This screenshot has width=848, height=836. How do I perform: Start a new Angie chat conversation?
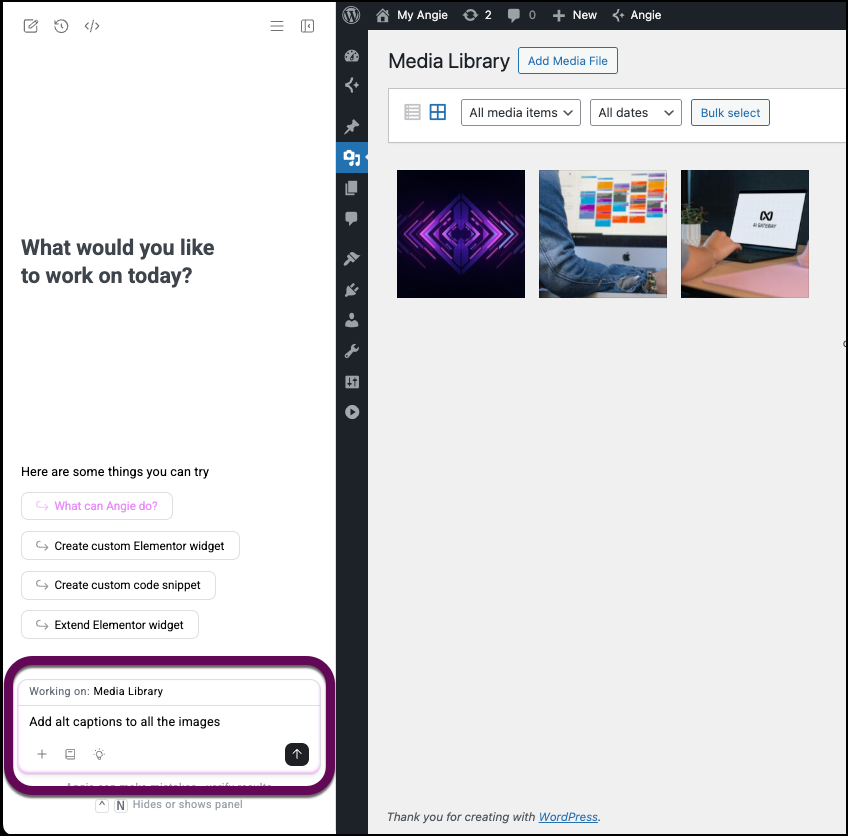click(x=30, y=26)
